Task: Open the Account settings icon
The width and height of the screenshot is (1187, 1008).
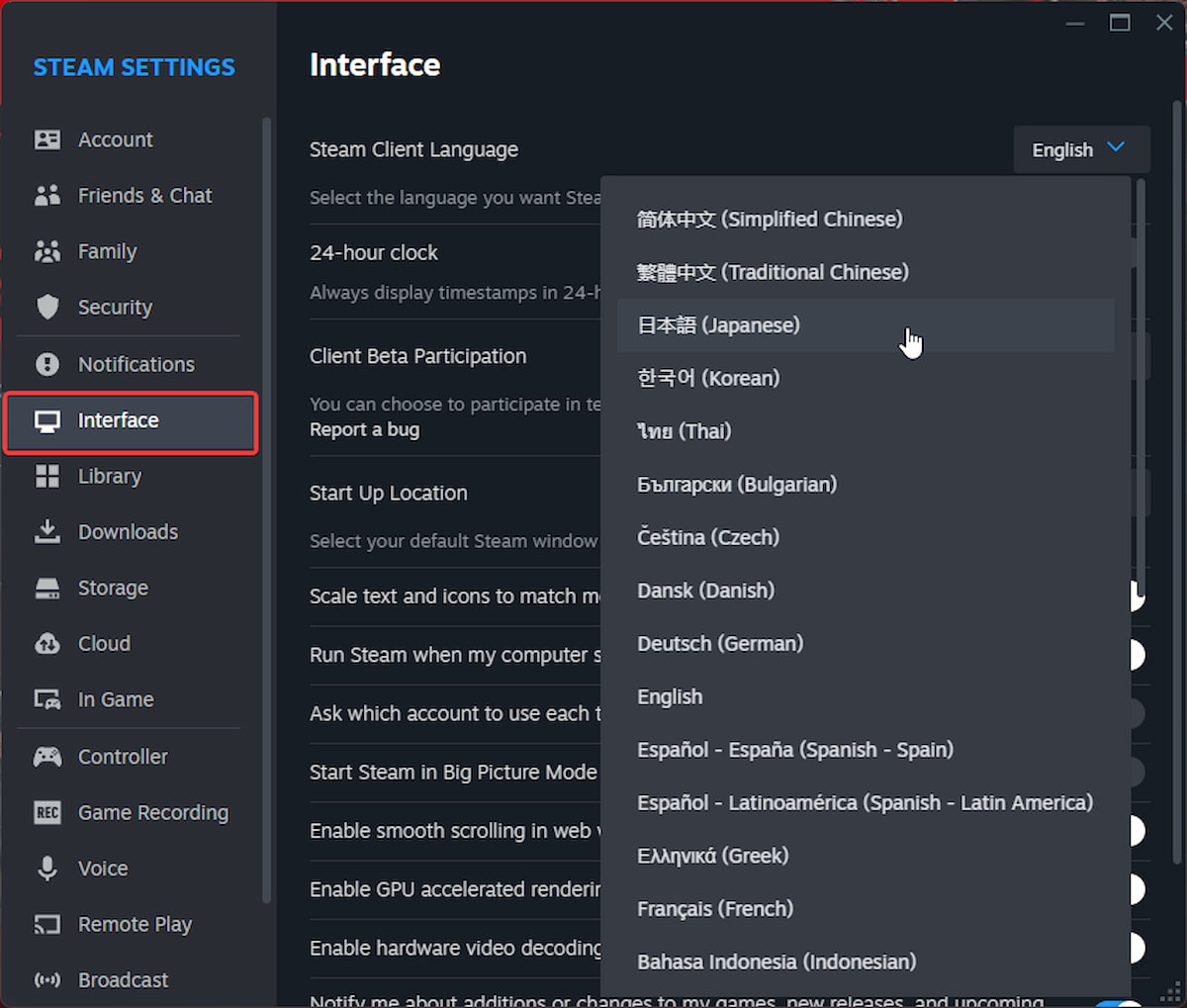Action: click(46, 139)
